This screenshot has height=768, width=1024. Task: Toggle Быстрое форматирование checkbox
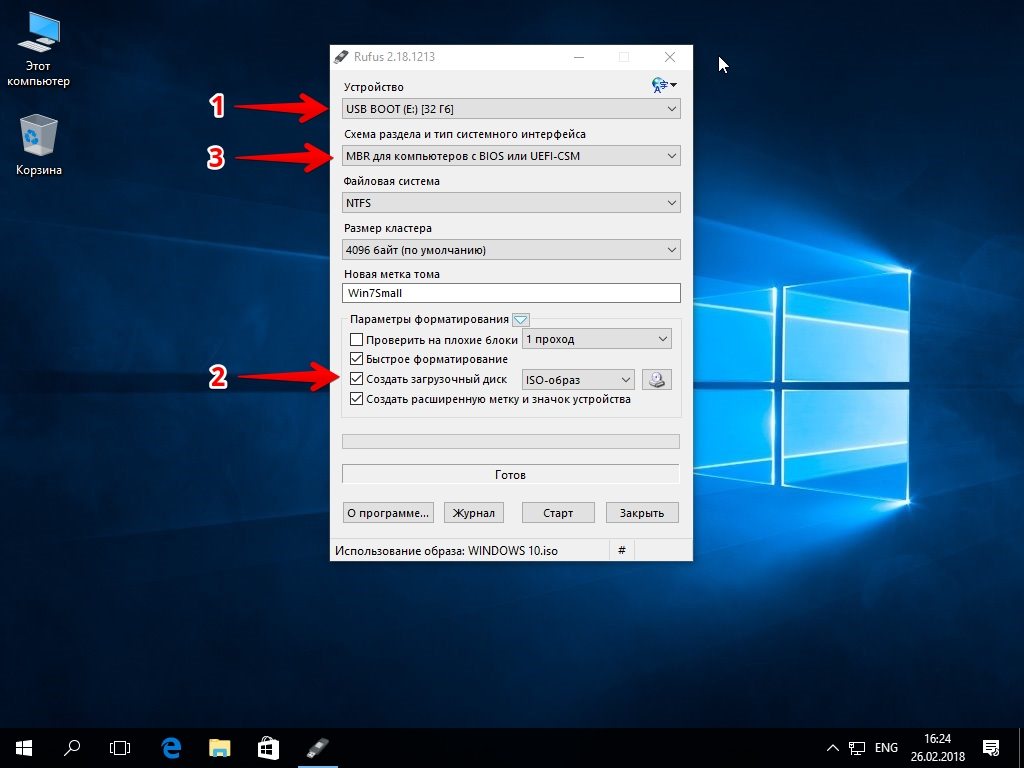pos(357,359)
